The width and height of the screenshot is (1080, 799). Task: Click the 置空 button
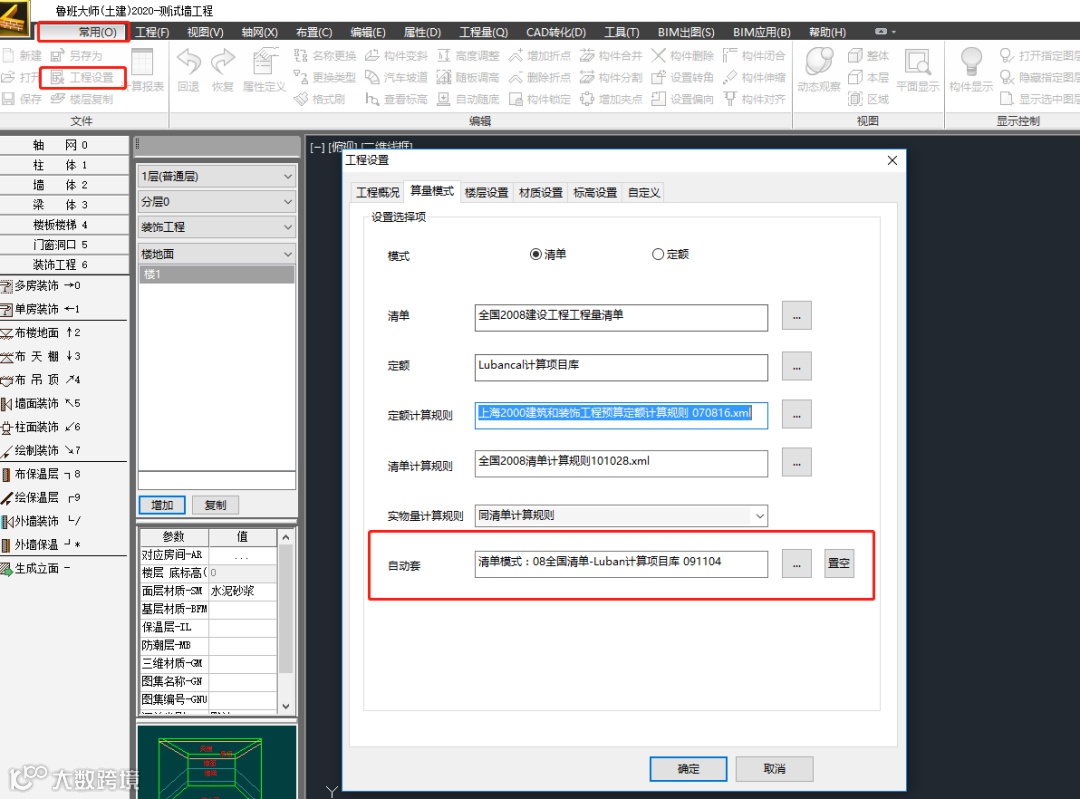[x=839, y=563]
